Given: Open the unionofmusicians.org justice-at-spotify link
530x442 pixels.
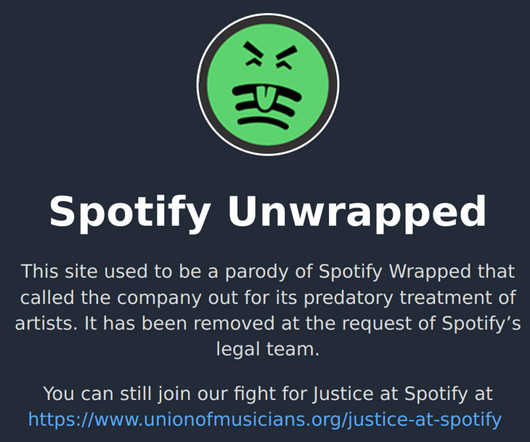Looking at the screenshot, I should pos(265,419).
